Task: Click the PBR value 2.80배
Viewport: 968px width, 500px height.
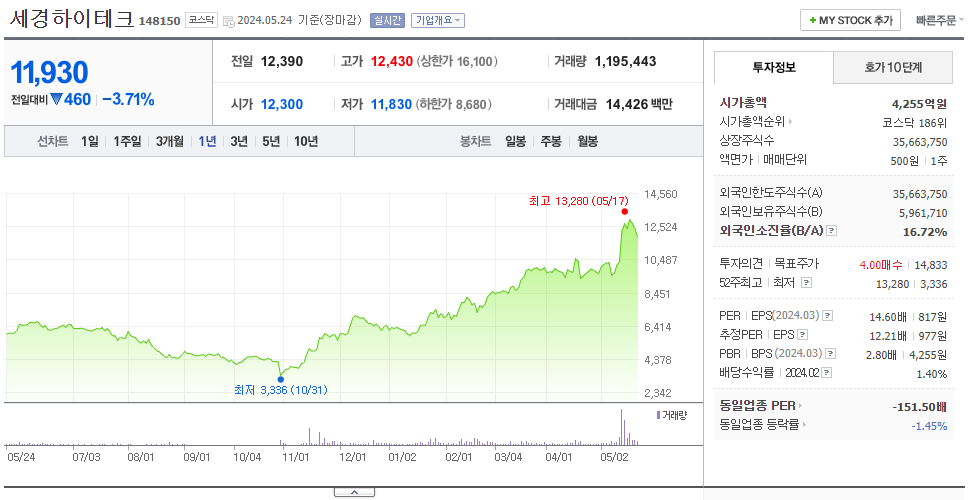Action: pos(882,355)
